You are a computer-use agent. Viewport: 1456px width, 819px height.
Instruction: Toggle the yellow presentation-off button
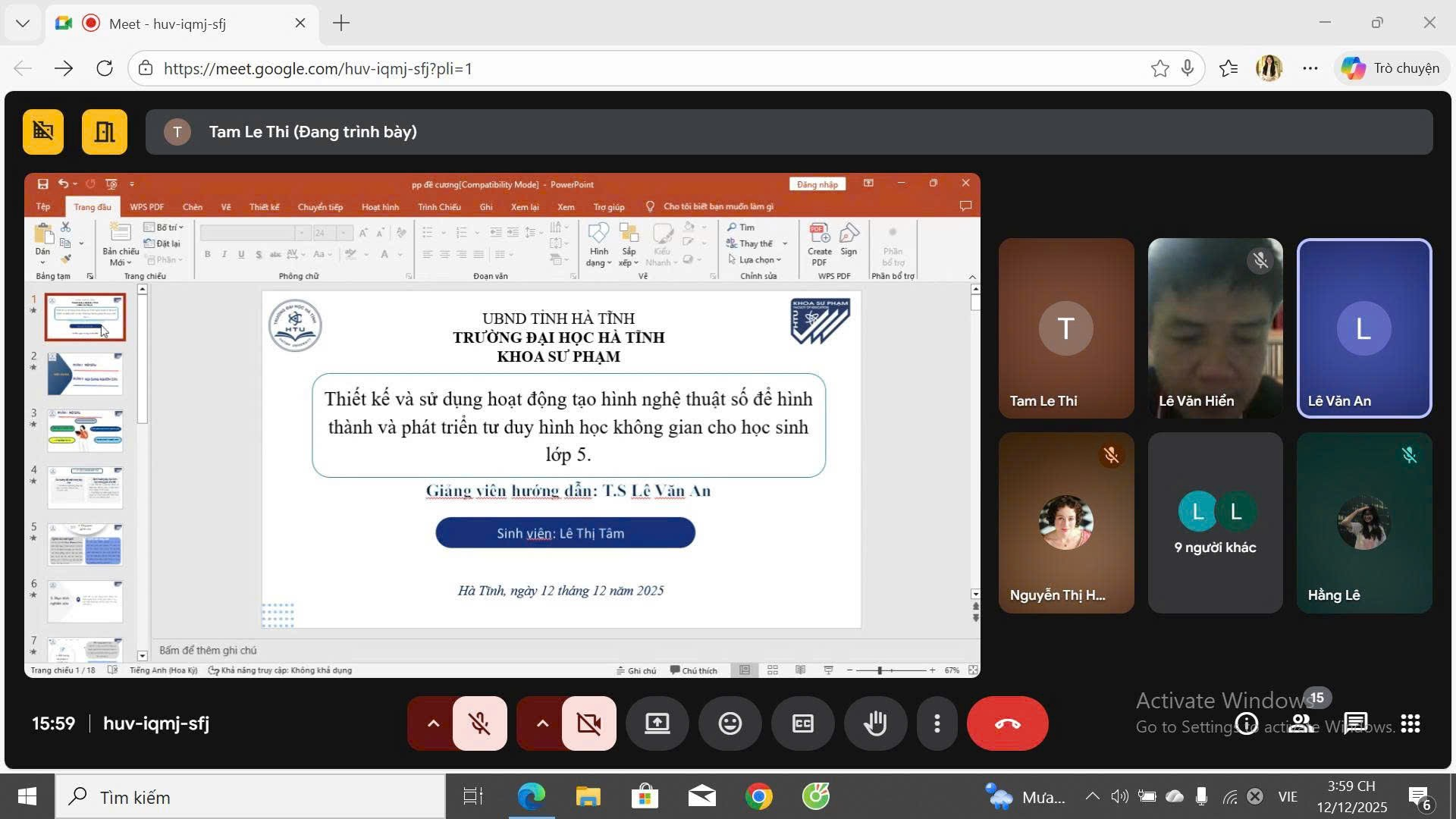[43, 132]
